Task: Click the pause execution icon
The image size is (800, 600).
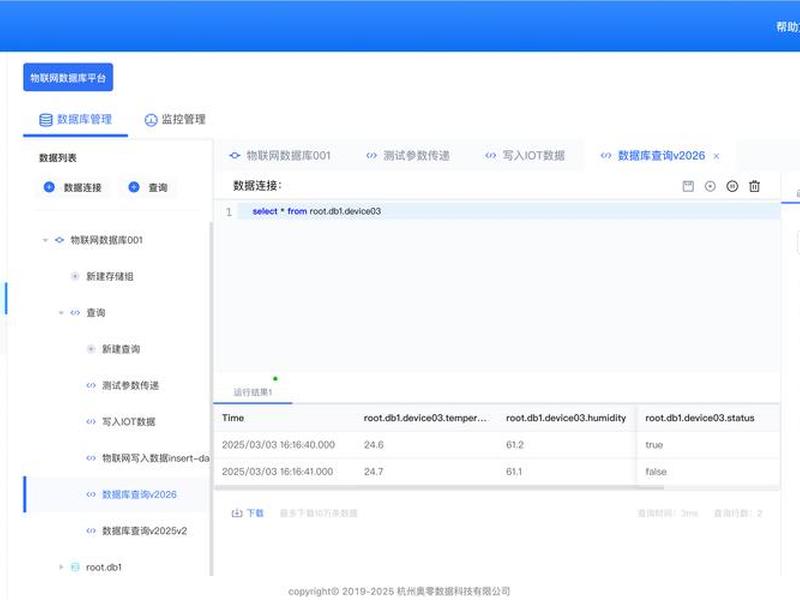Action: point(732,186)
